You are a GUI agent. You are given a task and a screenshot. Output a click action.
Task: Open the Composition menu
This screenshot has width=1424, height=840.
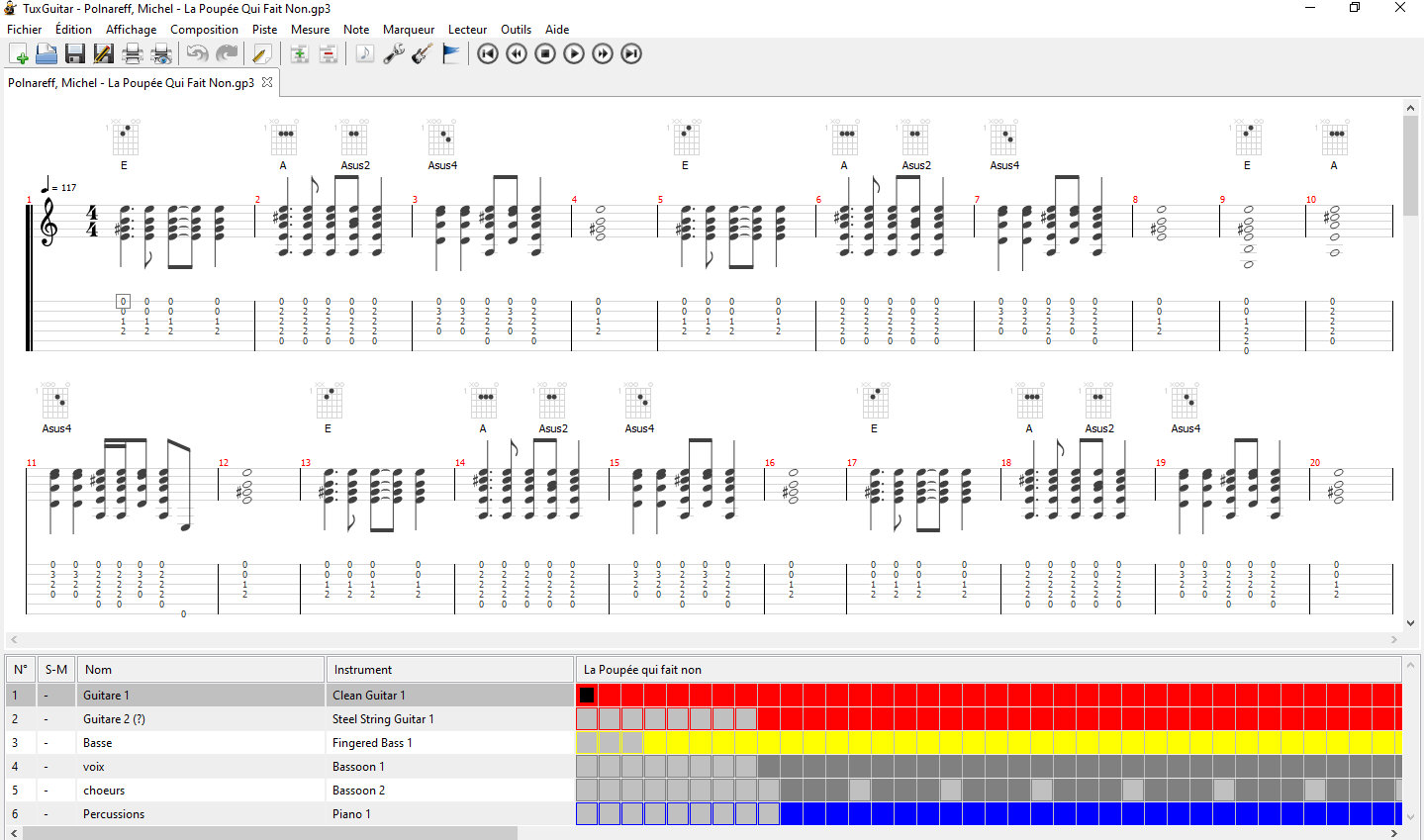tap(204, 30)
